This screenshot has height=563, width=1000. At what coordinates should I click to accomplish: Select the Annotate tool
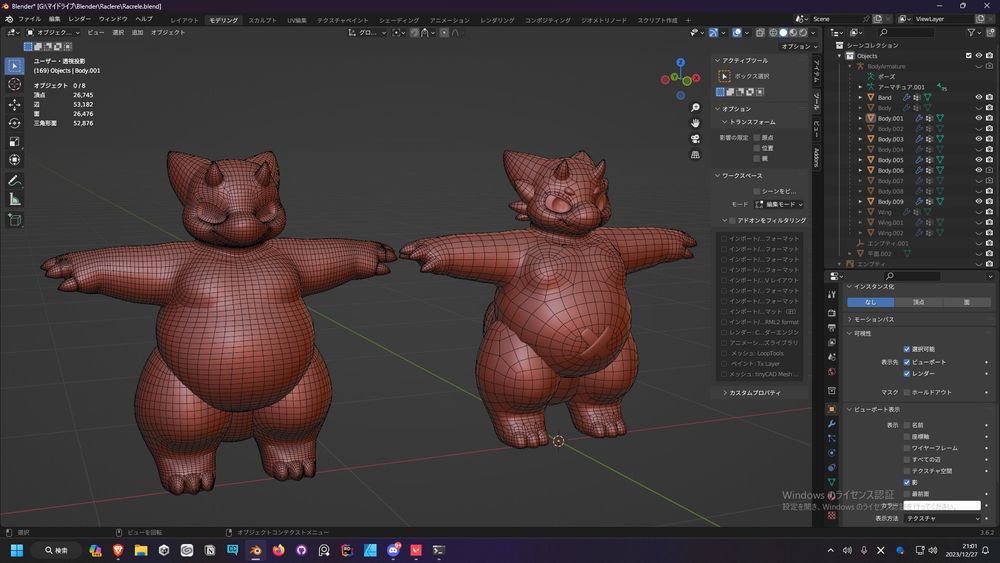click(15, 180)
